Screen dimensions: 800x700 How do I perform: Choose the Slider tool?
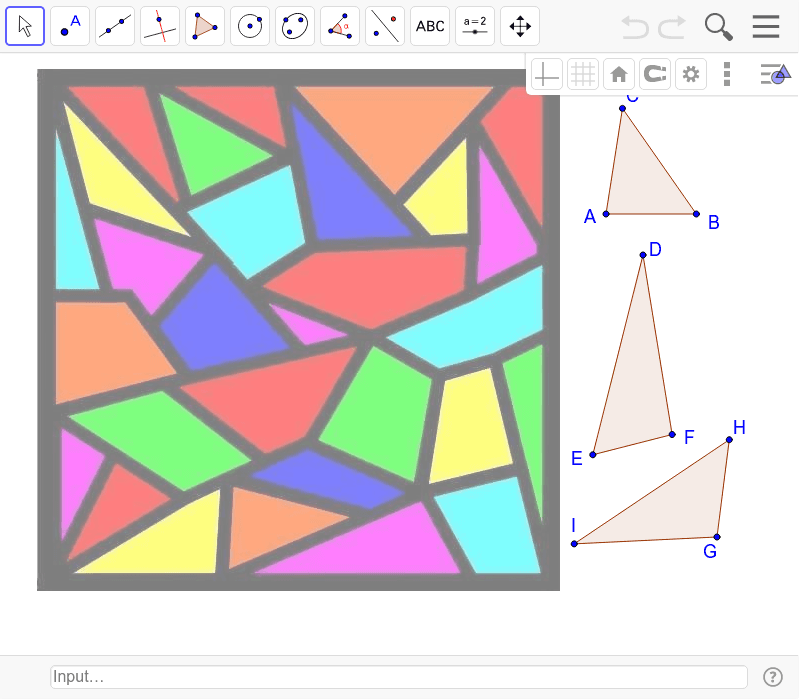point(474,26)
